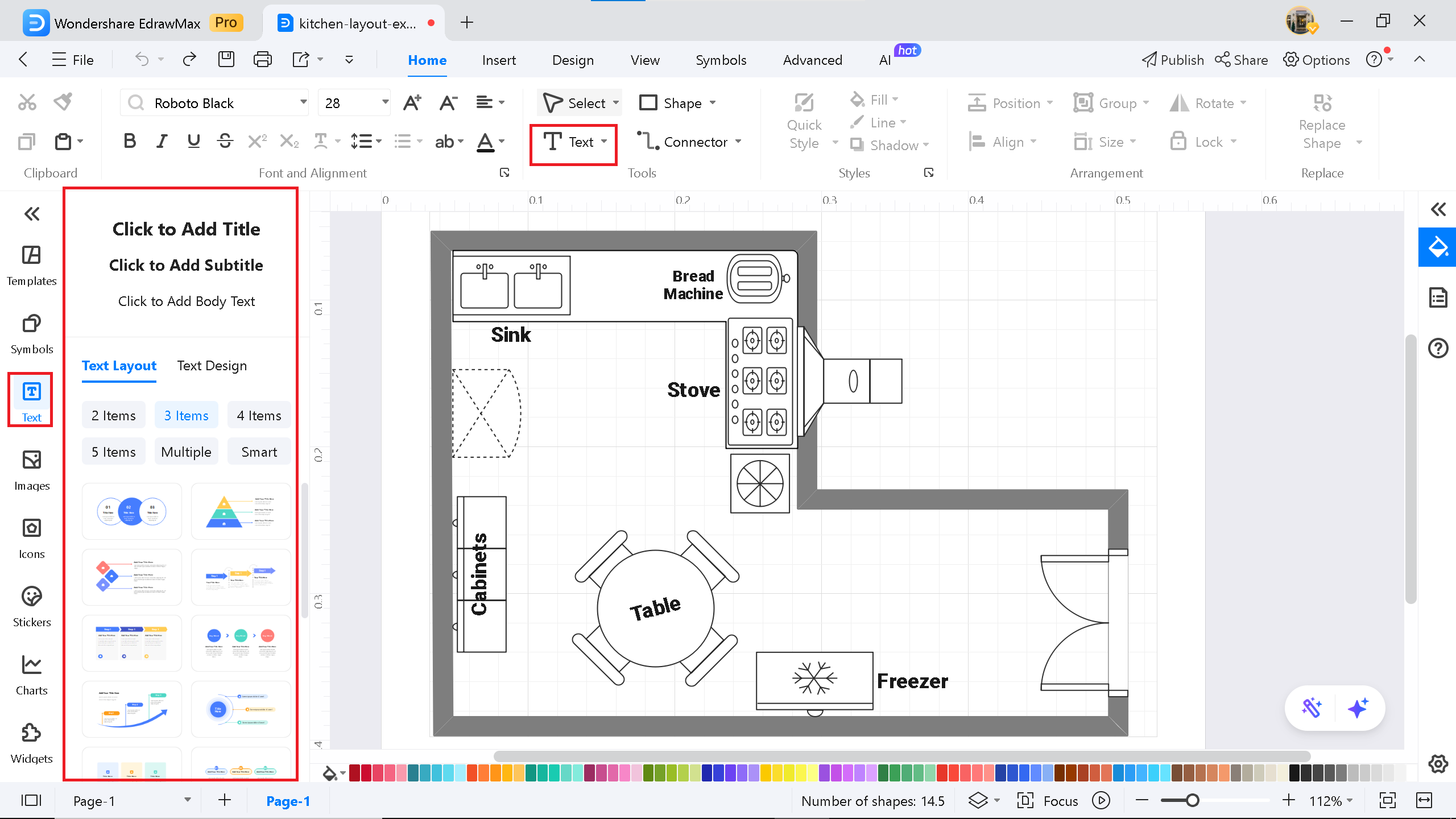Click the Share button
The height and width of the screenshot is (819, 1456).
point(1242,60)
